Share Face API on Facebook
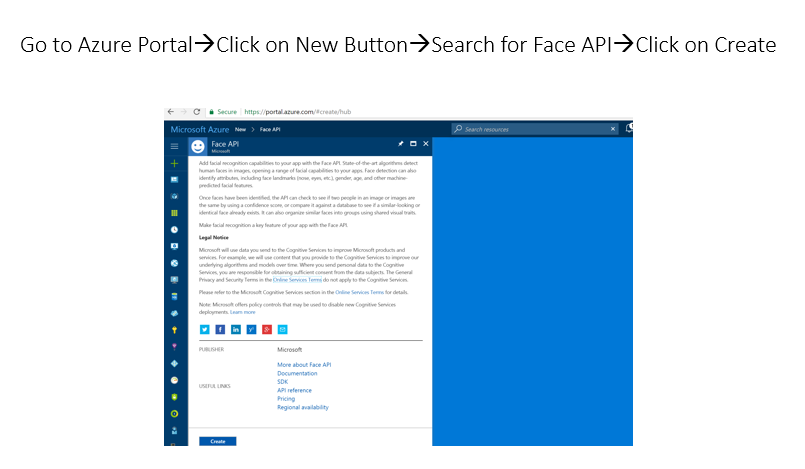This screenshot has width=805, height=469. click(220, 329)
